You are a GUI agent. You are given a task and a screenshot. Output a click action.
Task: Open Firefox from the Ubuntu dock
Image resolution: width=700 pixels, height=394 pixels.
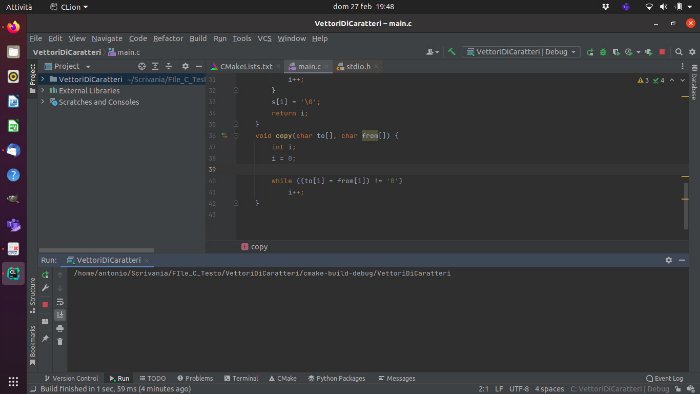pyautogui.click(x=13, y=27)
